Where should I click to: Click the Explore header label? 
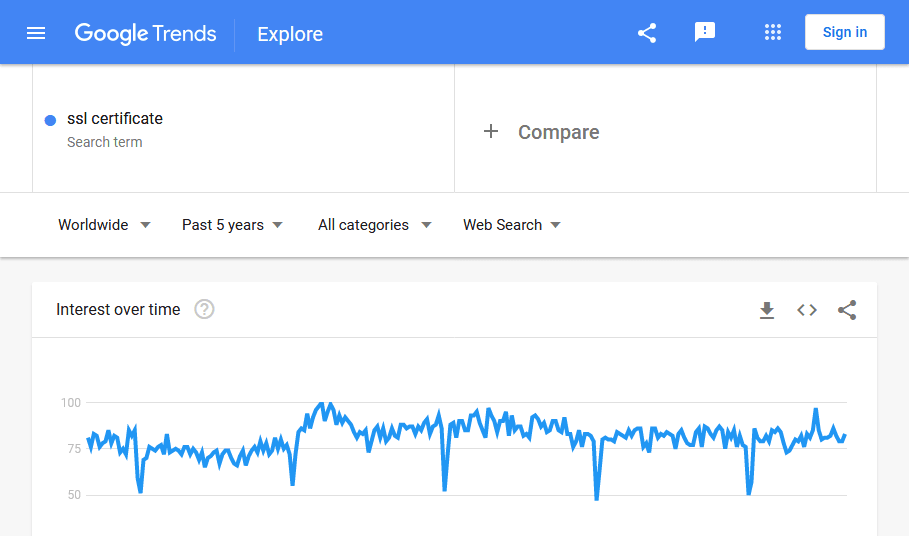click(290, 34)
